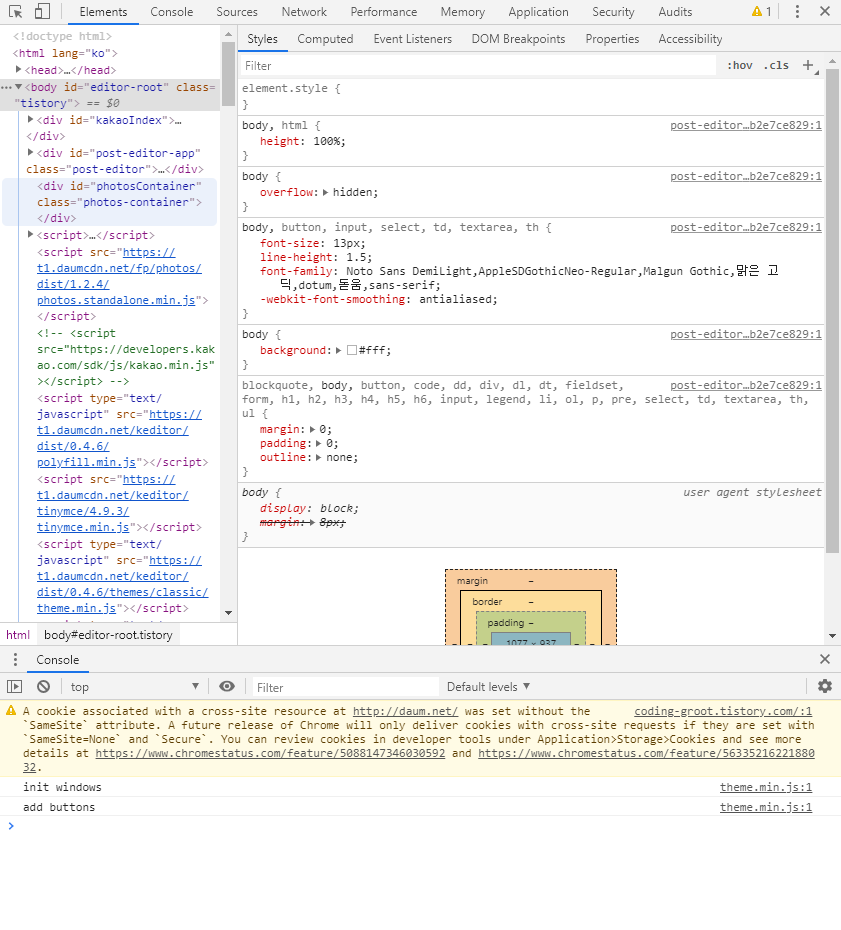This screenshot has width=841, height=930.
Task: Expand the post-editor-app div node
Action: click(30, 152)
